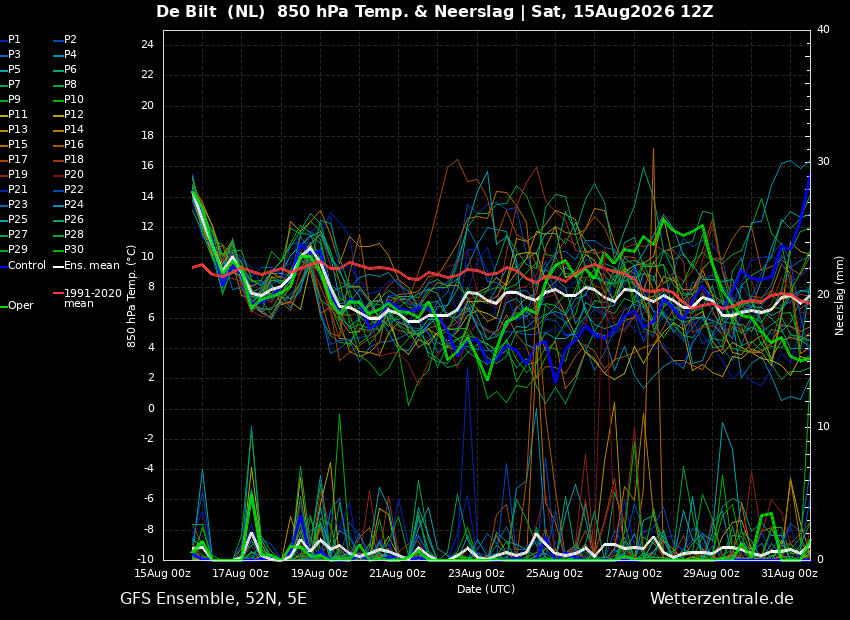Click the Oper legend label

coord(22,306)
